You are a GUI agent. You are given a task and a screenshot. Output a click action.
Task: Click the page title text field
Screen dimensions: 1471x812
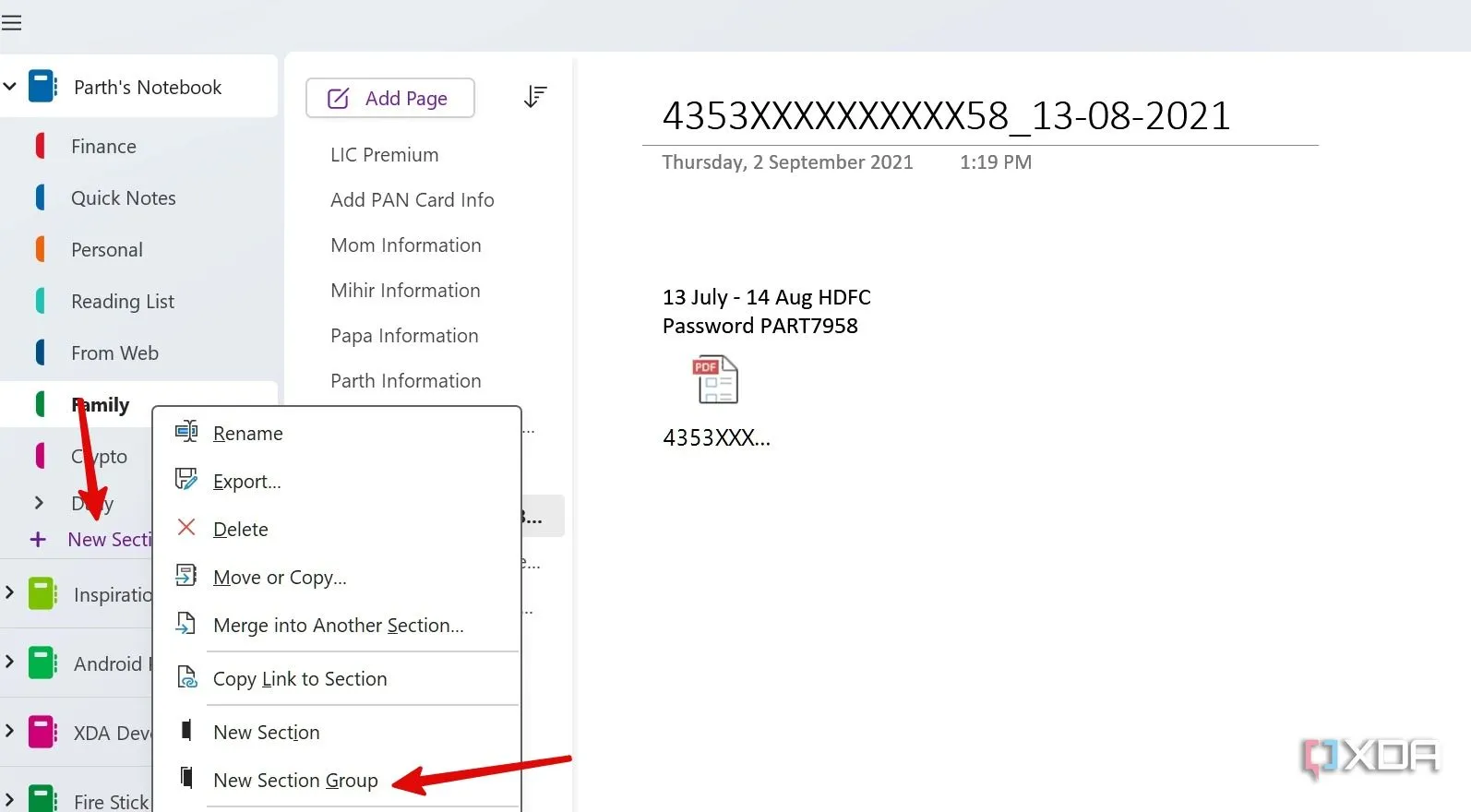click(x=946, y=116)
